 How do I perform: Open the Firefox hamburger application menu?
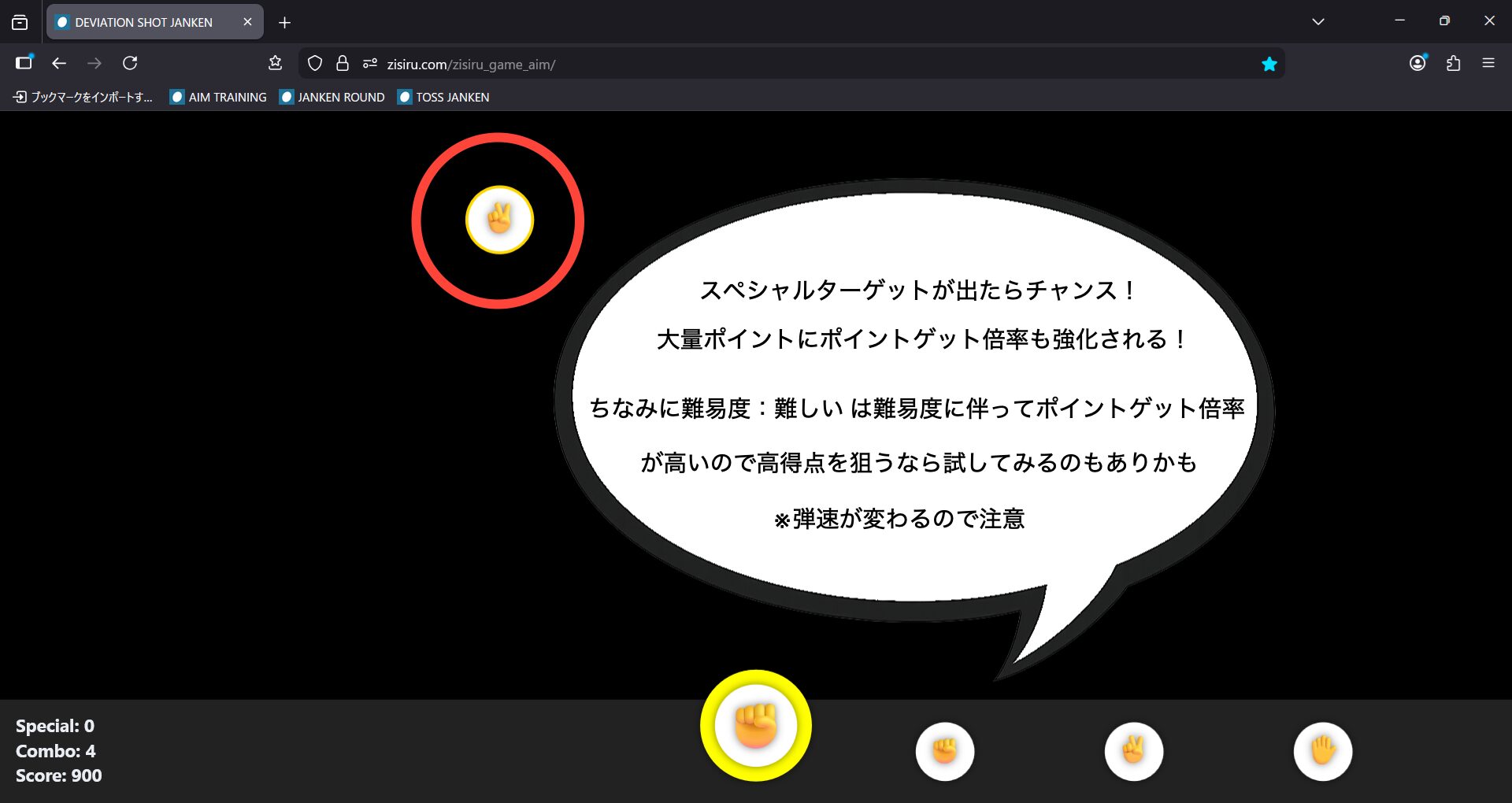(1488, 63)
